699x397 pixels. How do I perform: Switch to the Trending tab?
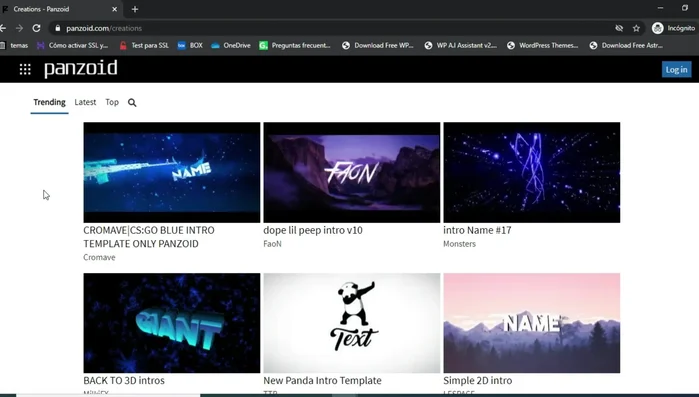[x=49, y=102]
